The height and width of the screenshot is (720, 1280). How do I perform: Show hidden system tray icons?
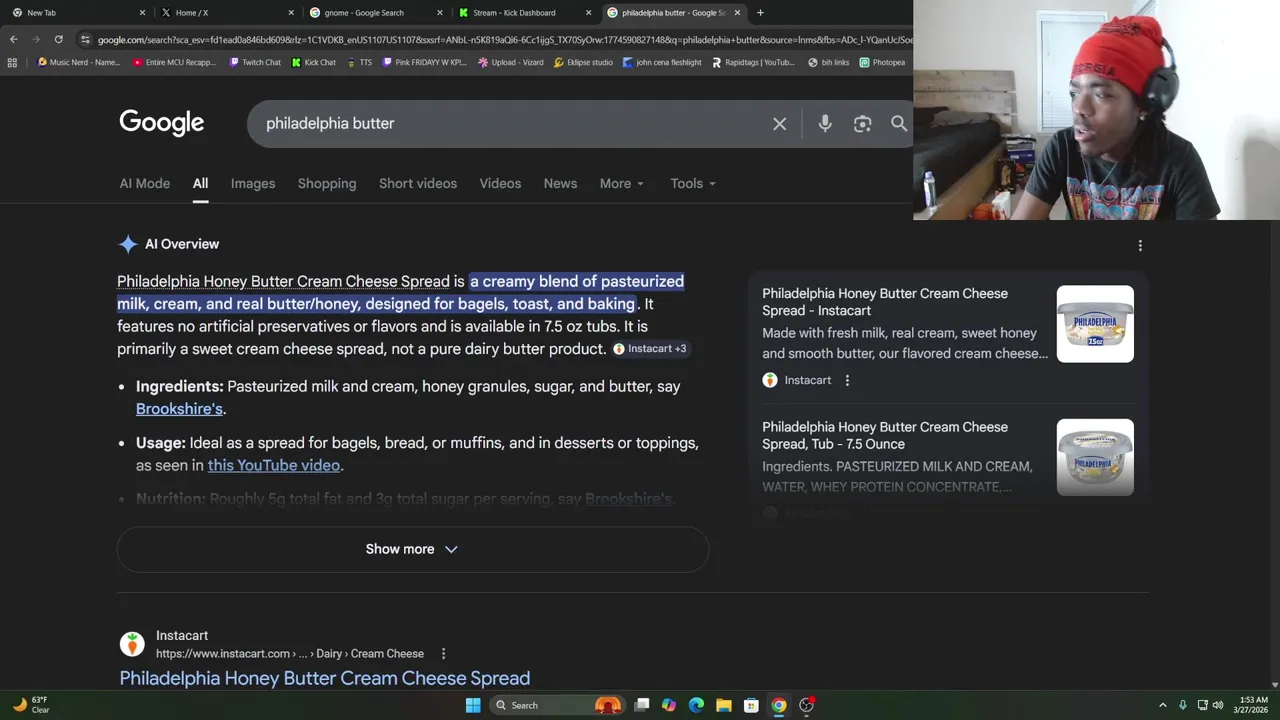click(1162, 705)
